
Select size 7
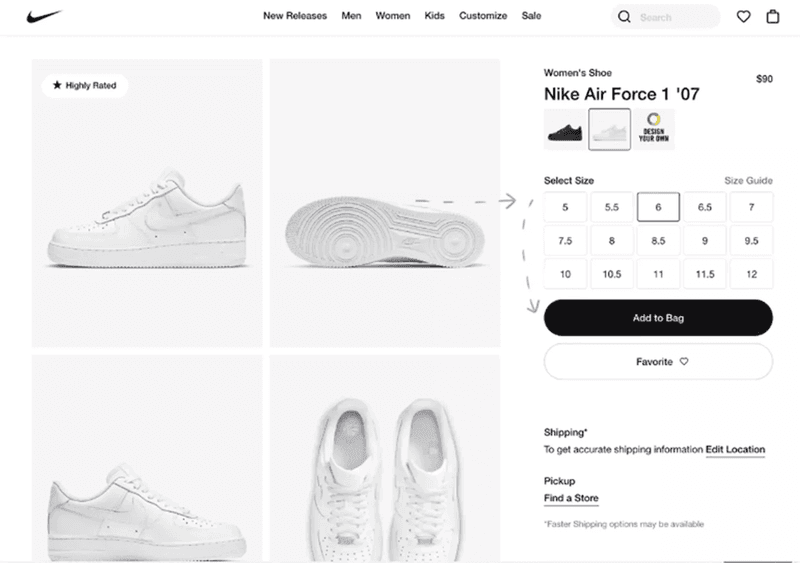point(752,207)
